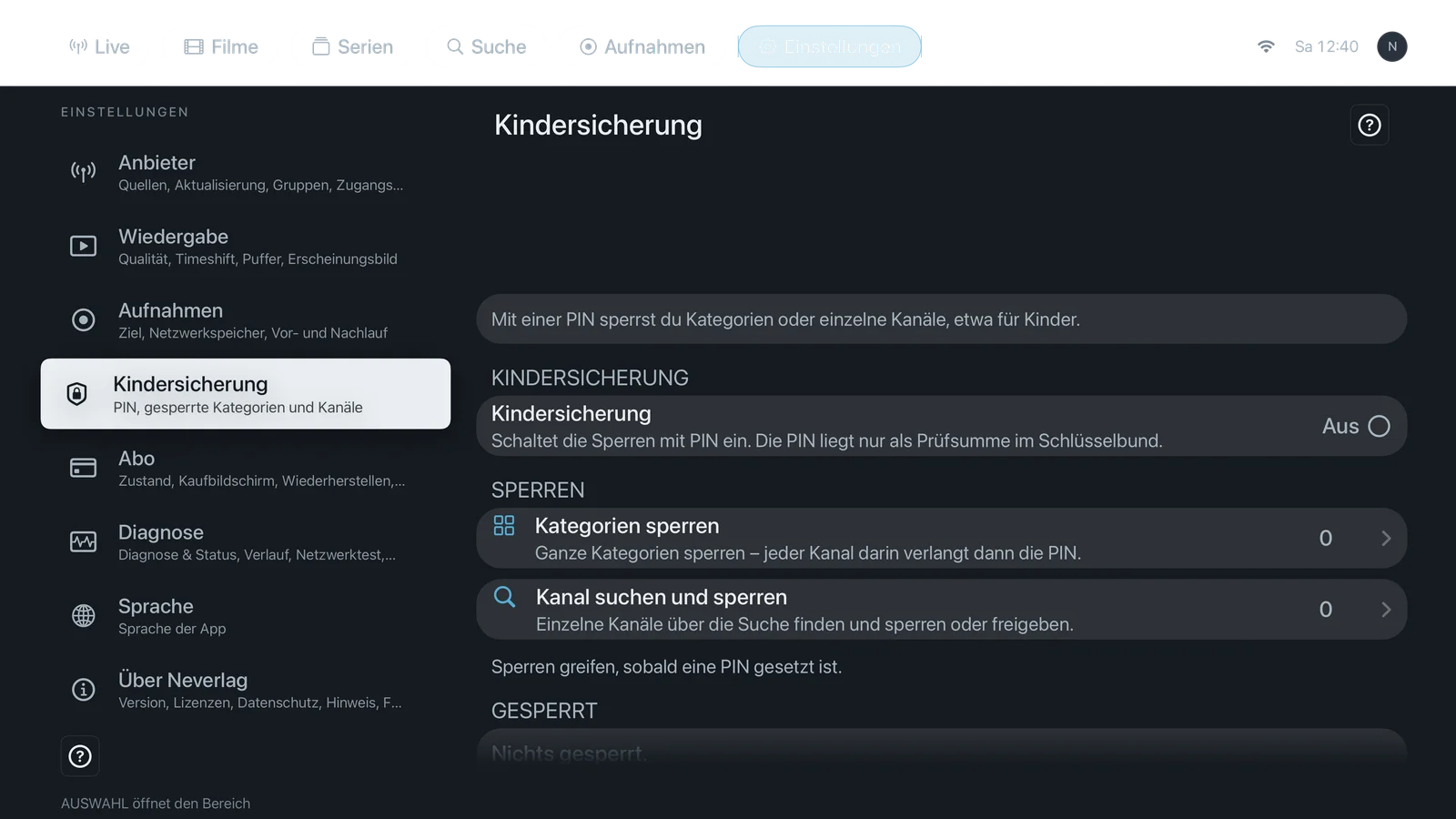Click the Aufnahmen record icon in sidebar
Screen dimensions: 1456x819
[83, 319]
